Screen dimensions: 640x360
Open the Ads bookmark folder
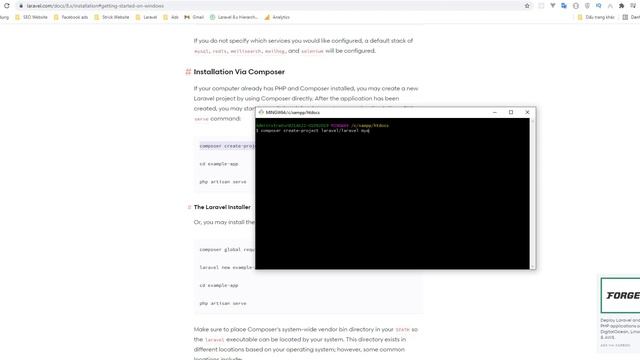(171, 17)
